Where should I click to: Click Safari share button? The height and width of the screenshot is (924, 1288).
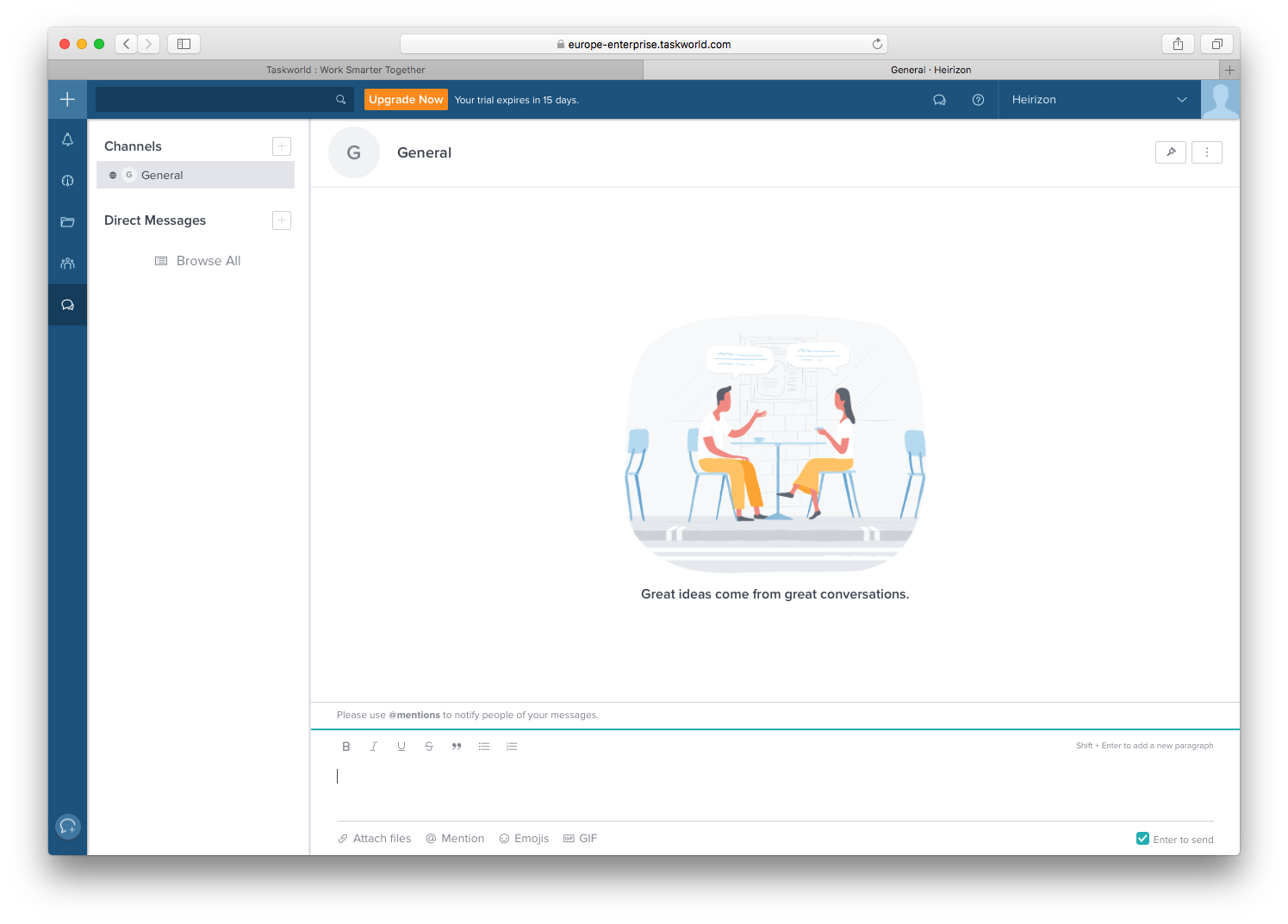pos(1178,44)
